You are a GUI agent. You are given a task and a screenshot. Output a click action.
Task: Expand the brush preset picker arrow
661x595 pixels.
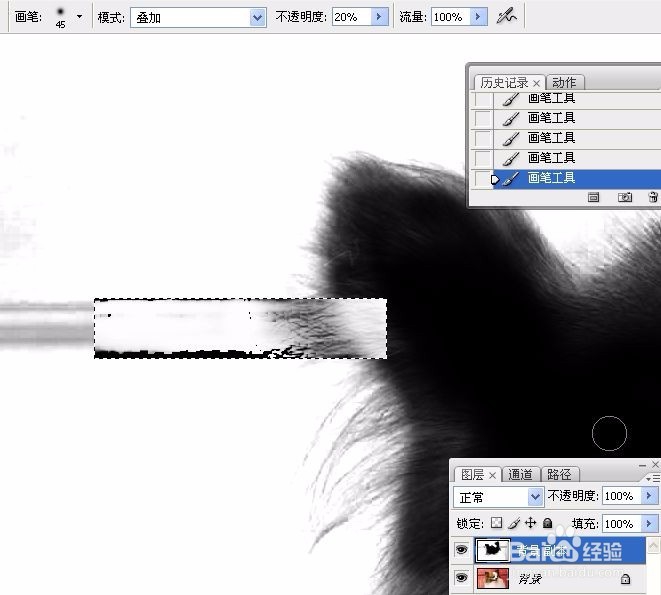[79, 17]
